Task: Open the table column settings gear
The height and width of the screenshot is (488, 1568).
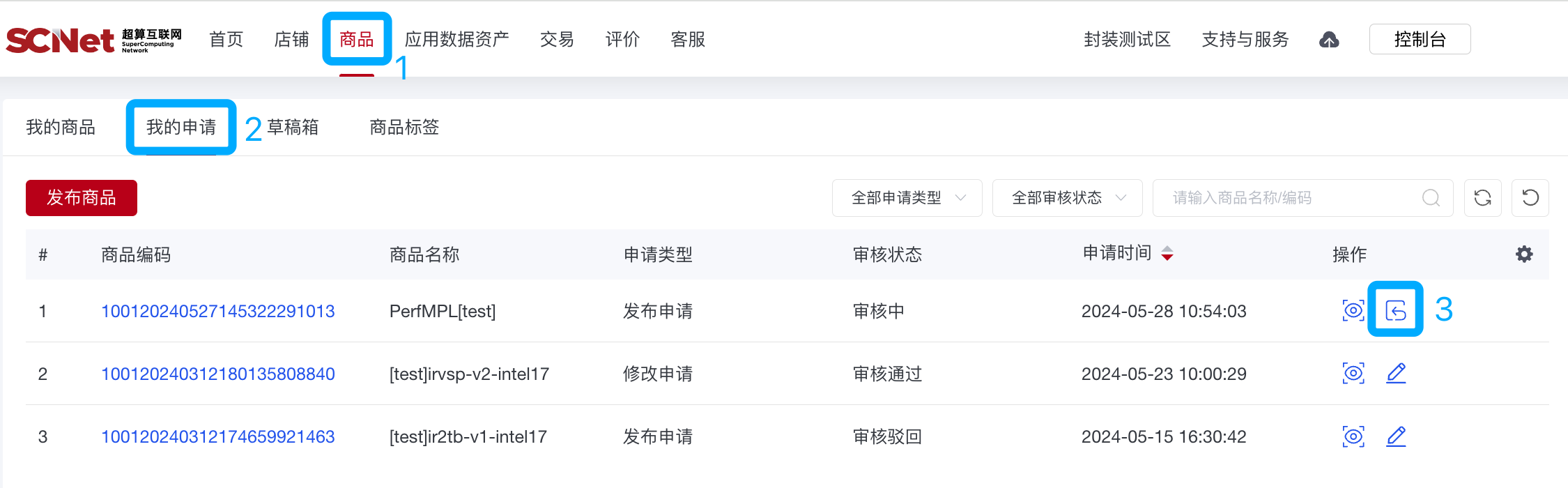Action: tap(1523, 254)
